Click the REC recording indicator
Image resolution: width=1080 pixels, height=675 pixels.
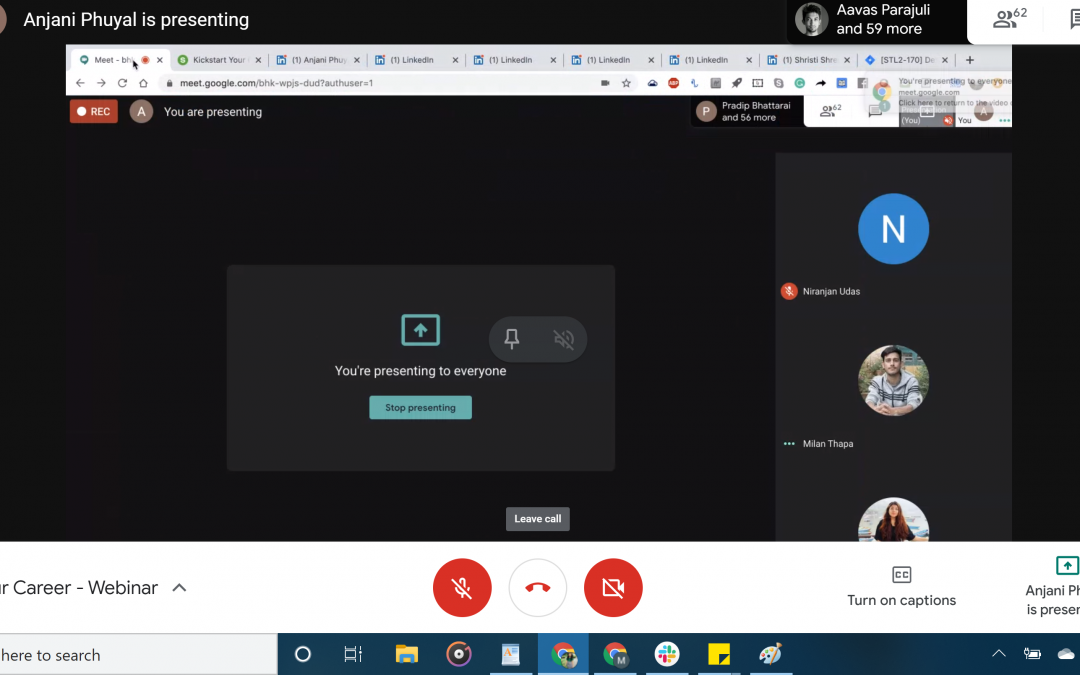pos(94,112)
